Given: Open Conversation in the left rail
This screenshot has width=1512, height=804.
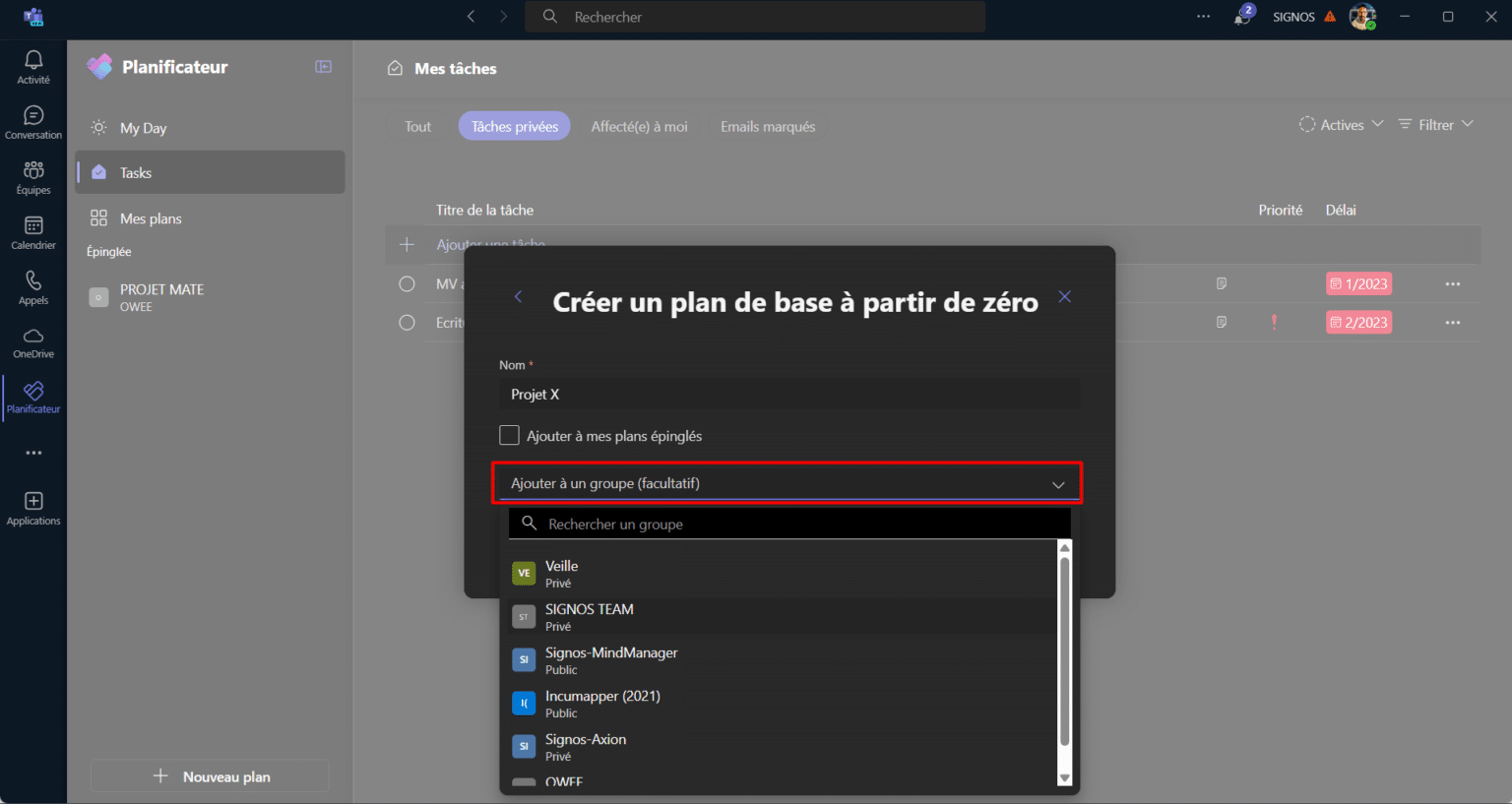Looking at the screenshot, I should point(33,122).
